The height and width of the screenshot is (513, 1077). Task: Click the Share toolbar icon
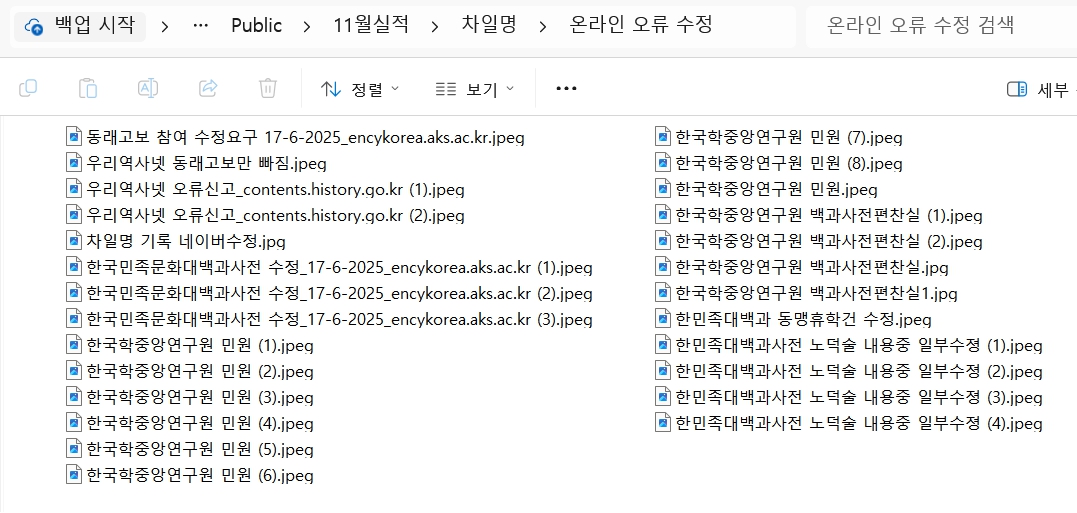208,89
